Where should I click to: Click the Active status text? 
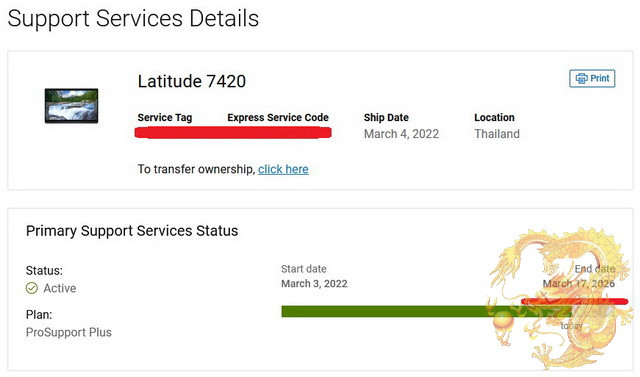60,288
